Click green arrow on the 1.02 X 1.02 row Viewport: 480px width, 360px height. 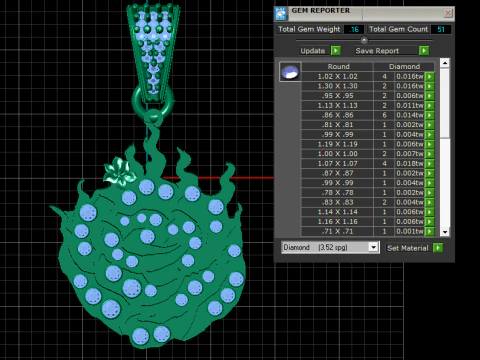pos(430,76)
